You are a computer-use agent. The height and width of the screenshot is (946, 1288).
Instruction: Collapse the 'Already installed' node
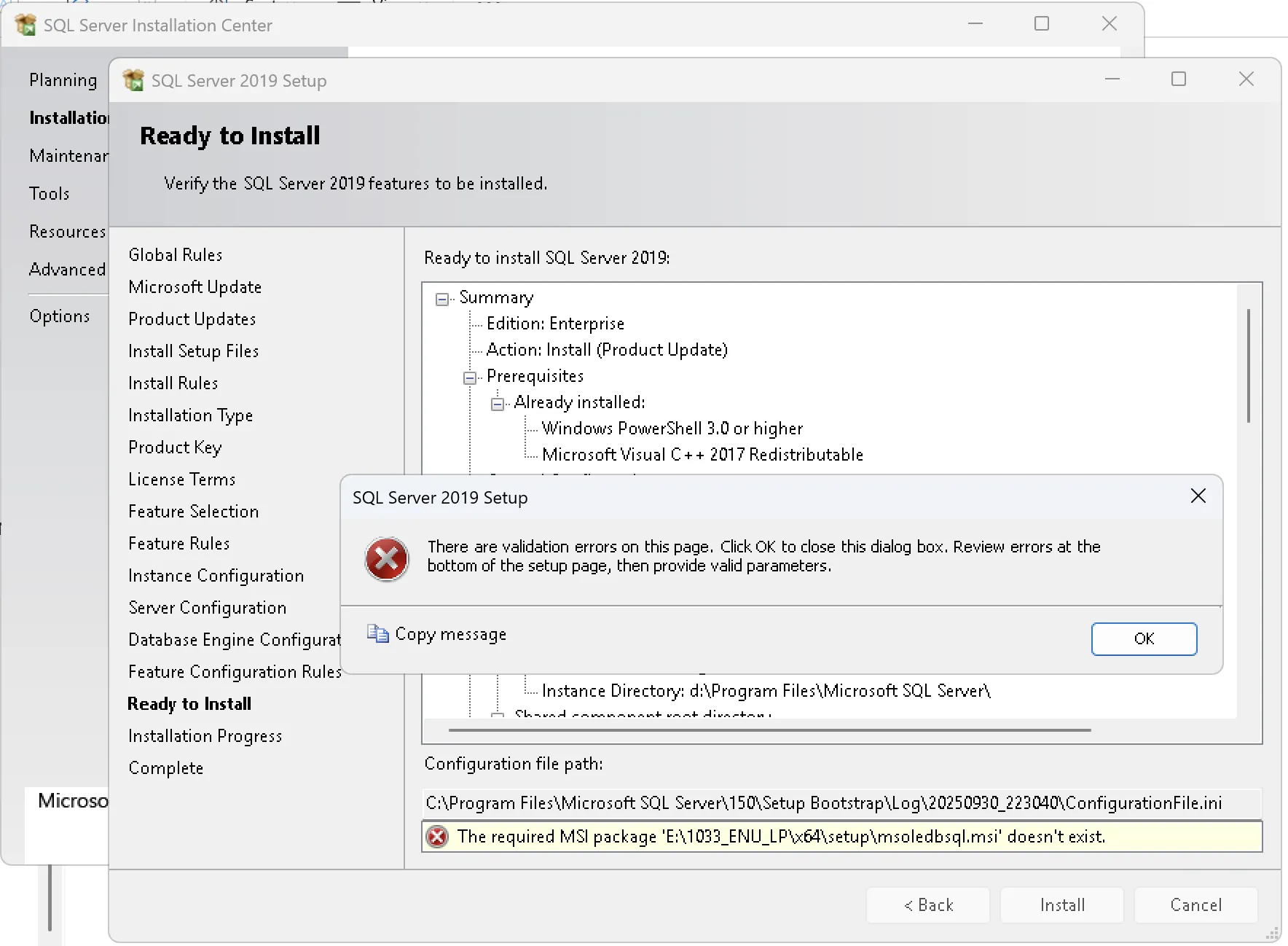pos(498,404)
